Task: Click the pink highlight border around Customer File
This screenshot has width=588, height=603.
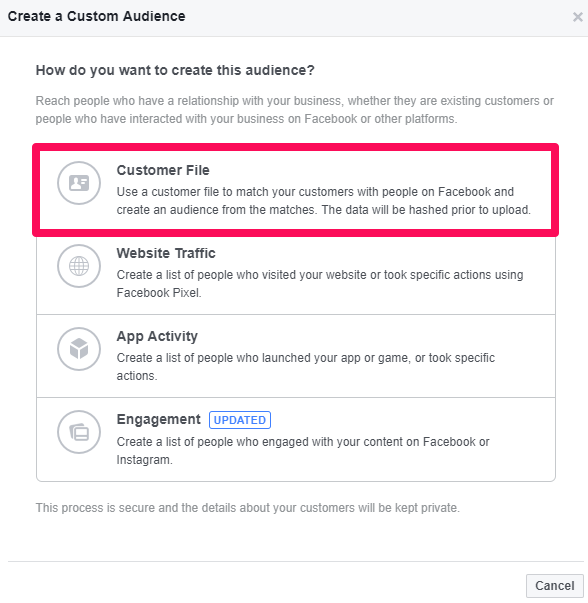Action: (x=295, y=147)
